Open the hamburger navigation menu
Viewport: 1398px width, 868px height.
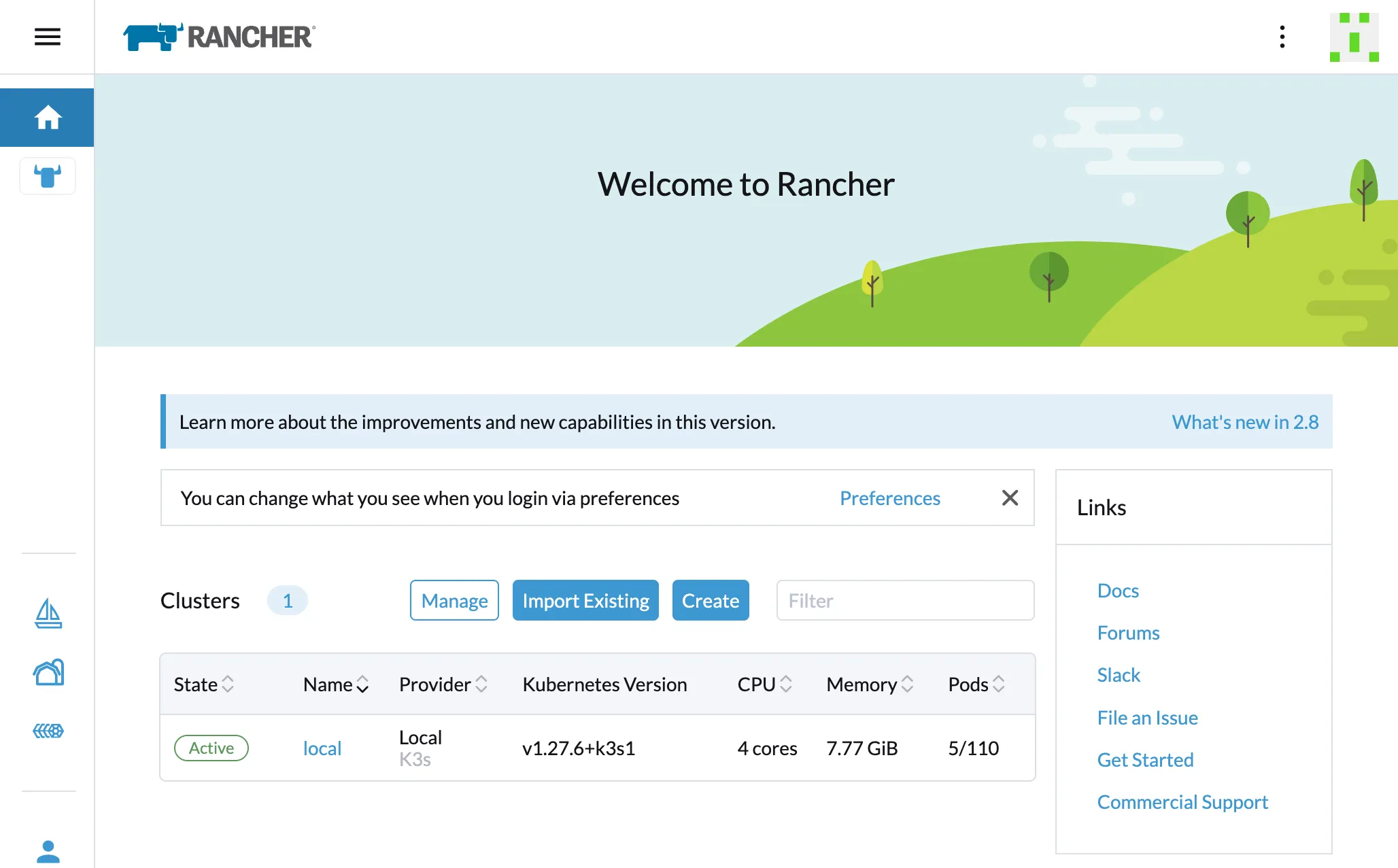point(48,37)
